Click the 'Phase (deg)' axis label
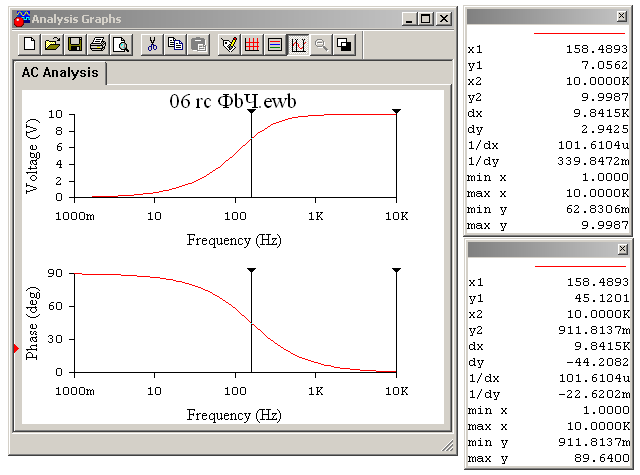 click(33, 324)
